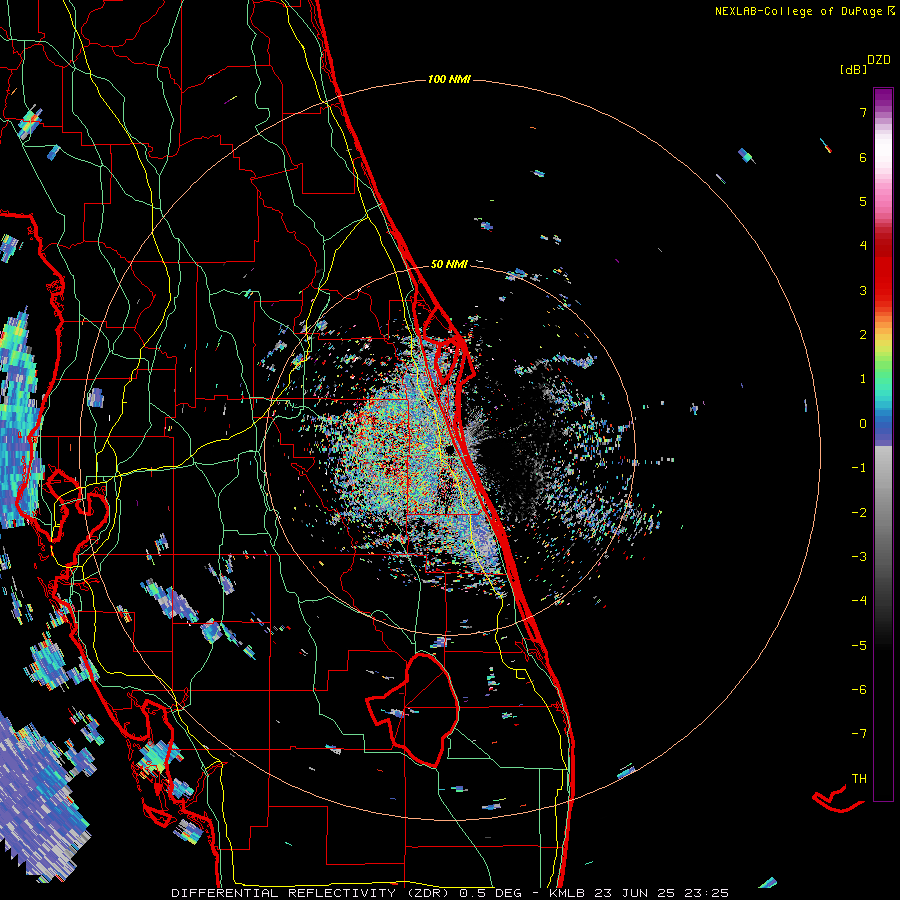Click the -1 value on the color scale
The height and width of the screenshot is (900, 900).
(859, 468)
